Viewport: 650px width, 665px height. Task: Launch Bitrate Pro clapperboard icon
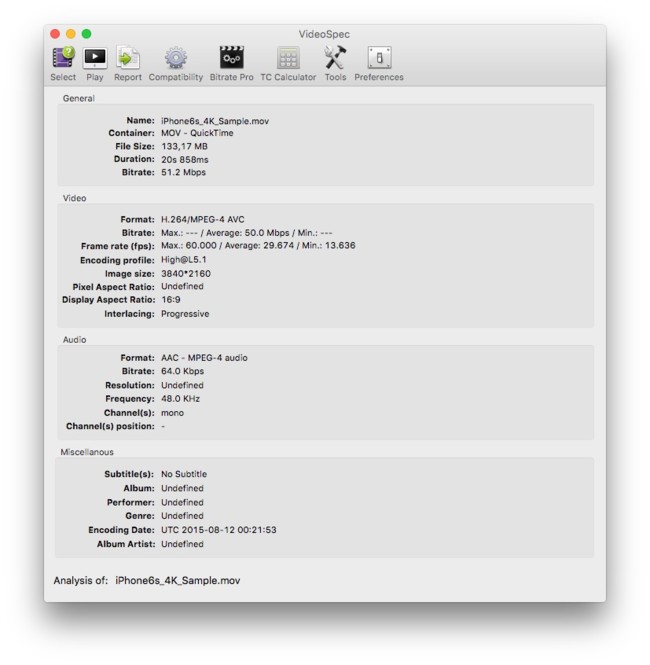point(232,57)
